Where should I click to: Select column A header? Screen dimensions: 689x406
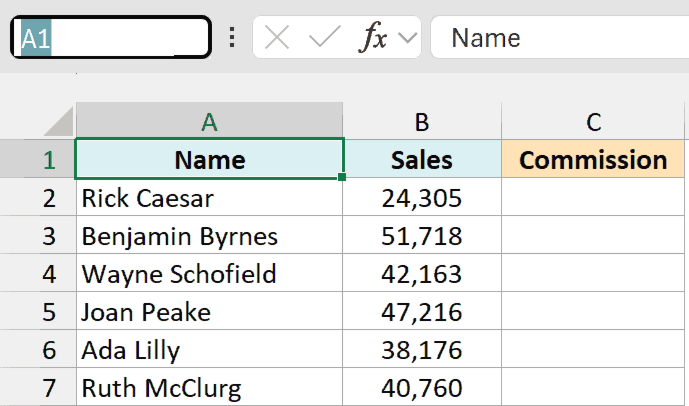pyautogui.click(x=209, y=121)
